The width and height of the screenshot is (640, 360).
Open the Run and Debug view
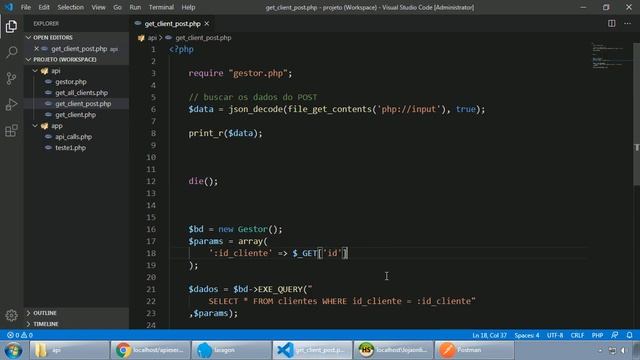pyautogui.click(x=11, y=104)
